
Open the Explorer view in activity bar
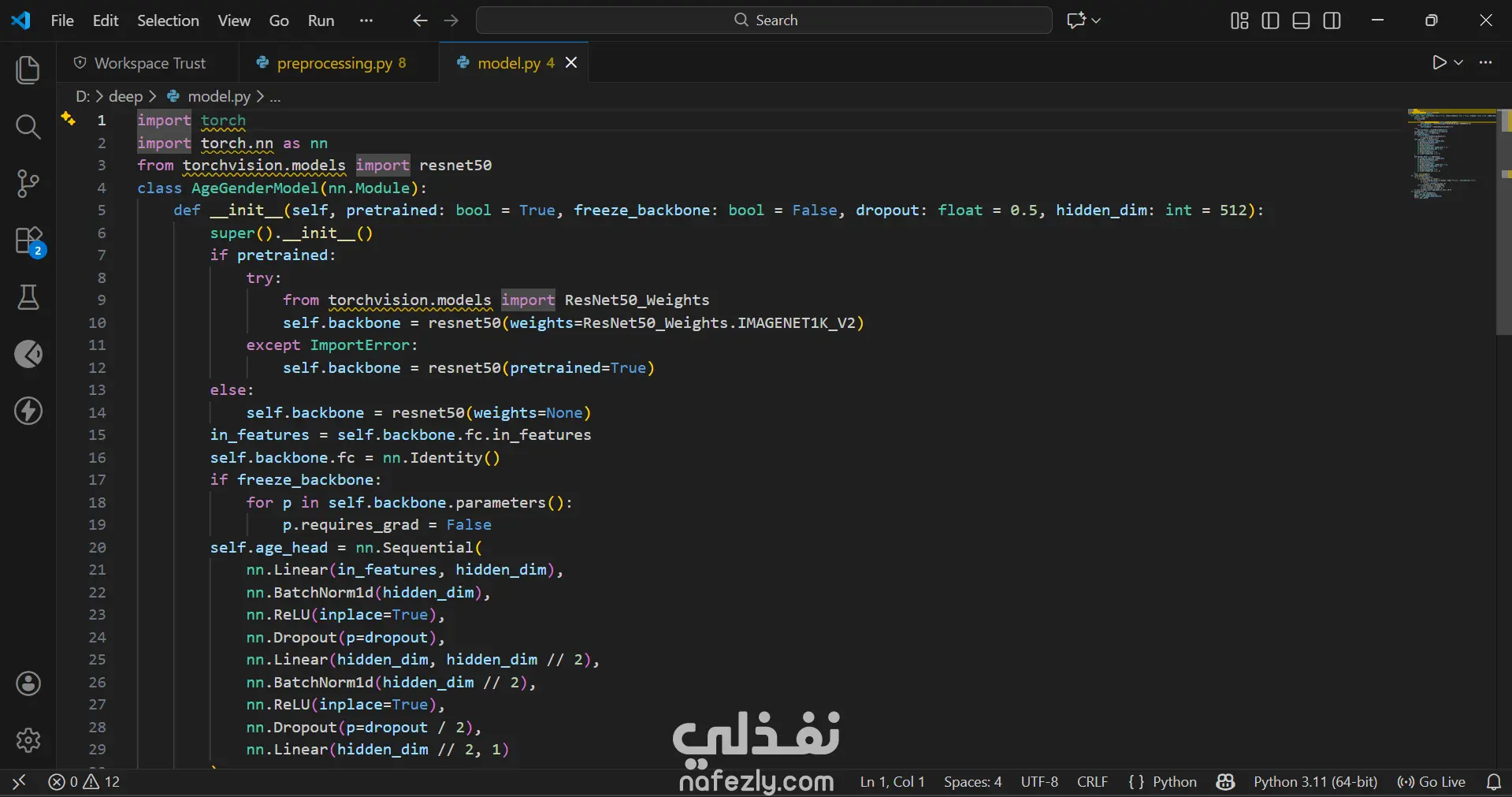click(28, 69)
